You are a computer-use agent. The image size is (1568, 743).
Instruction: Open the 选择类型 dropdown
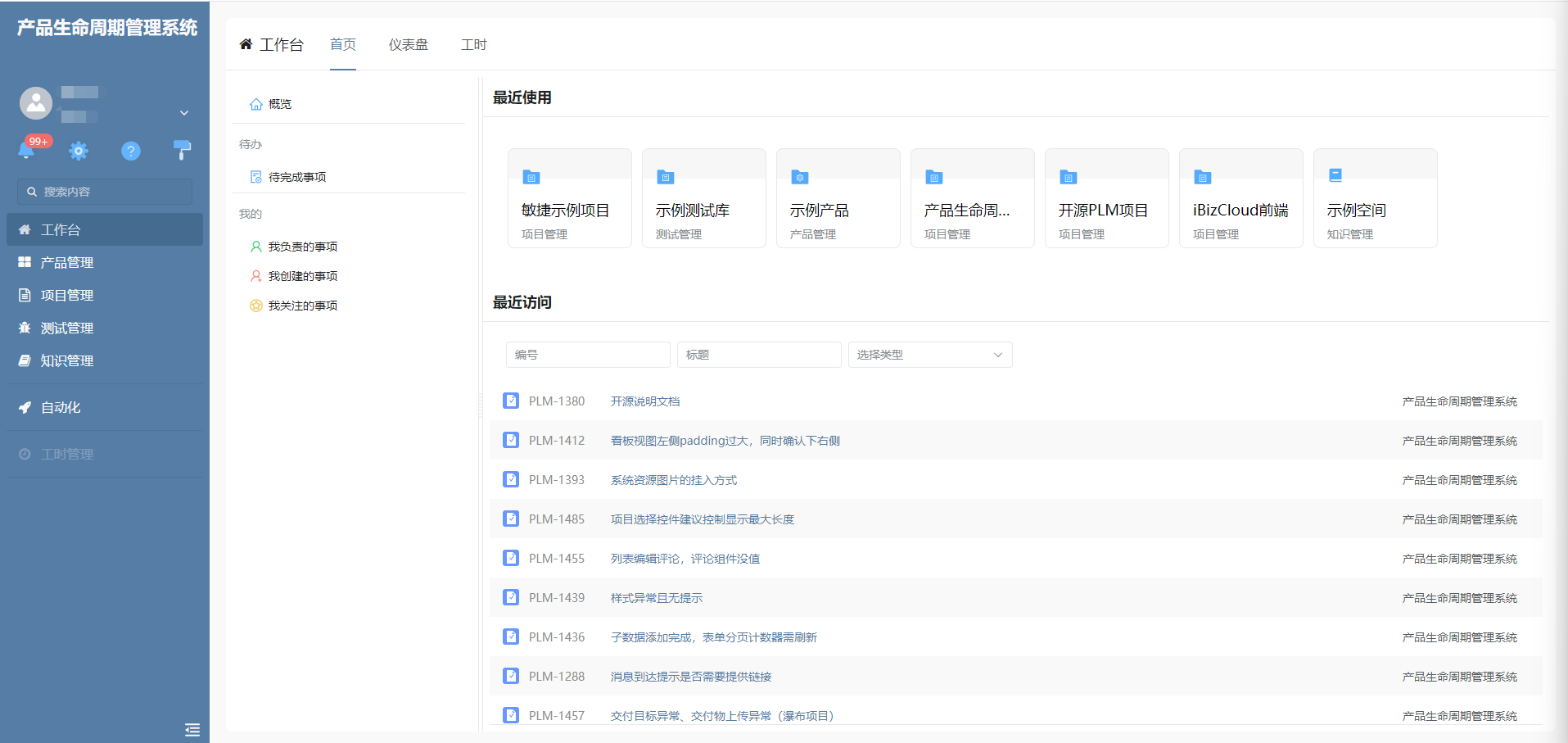tap(930, 355)
